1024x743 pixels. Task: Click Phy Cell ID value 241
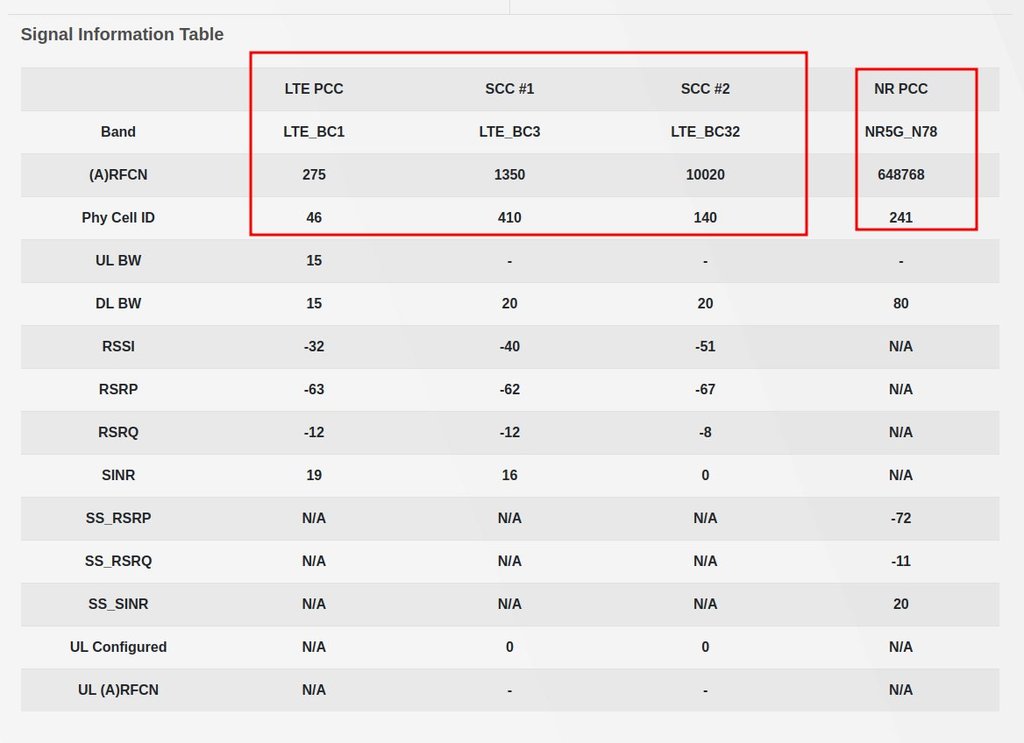tap(901, 218)
